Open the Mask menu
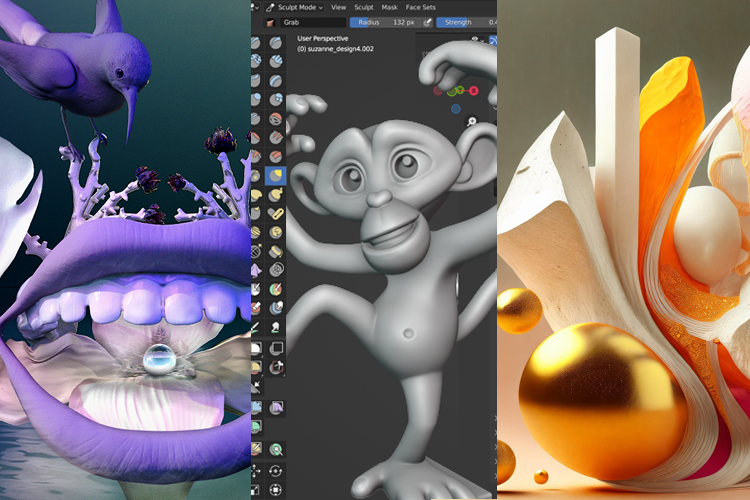Viewport: 750px width, 500px height. pyautogui.click(x=389, y=6)
